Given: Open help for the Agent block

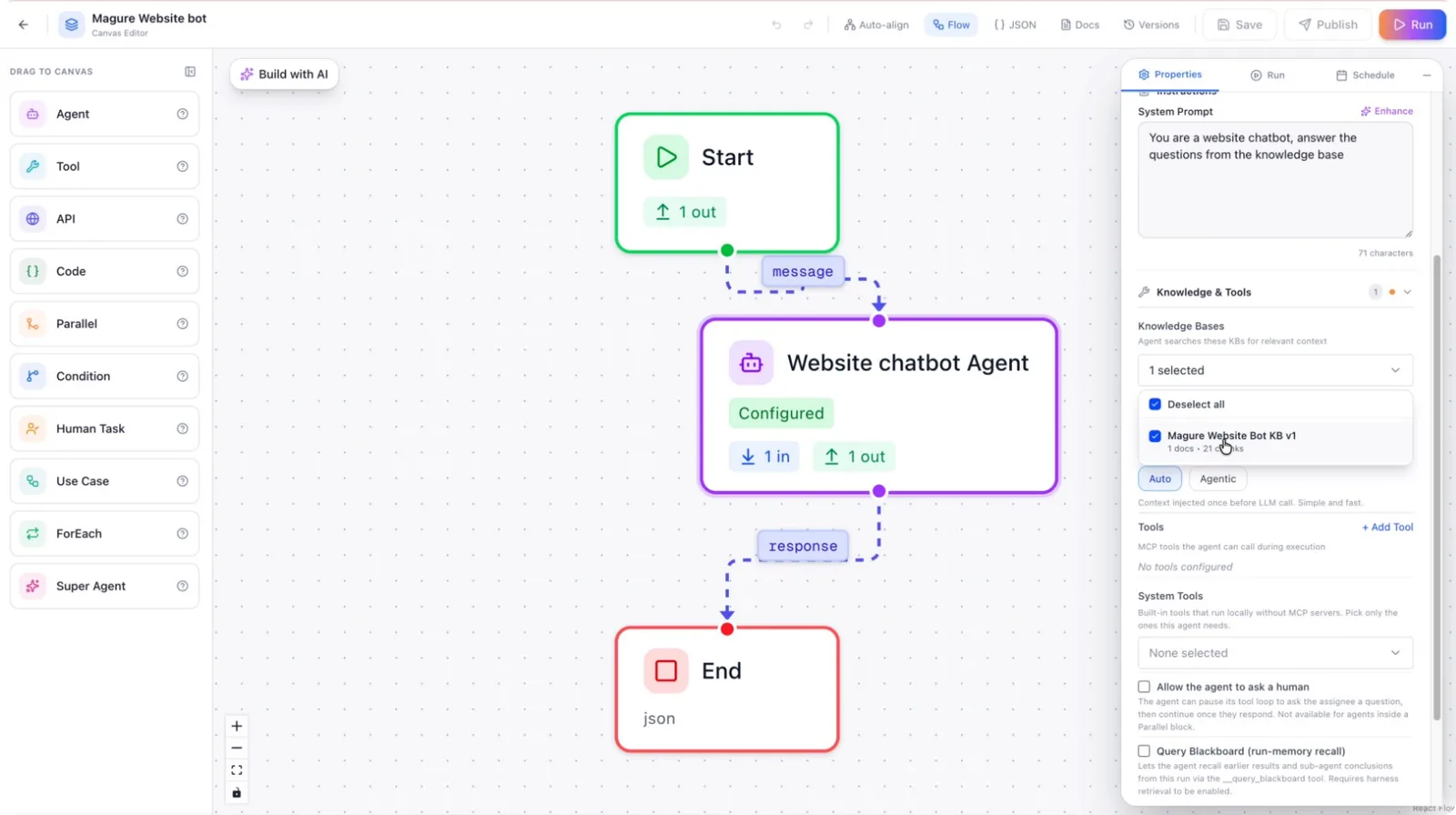Looking at the screenshot, I should coord(182,114).
